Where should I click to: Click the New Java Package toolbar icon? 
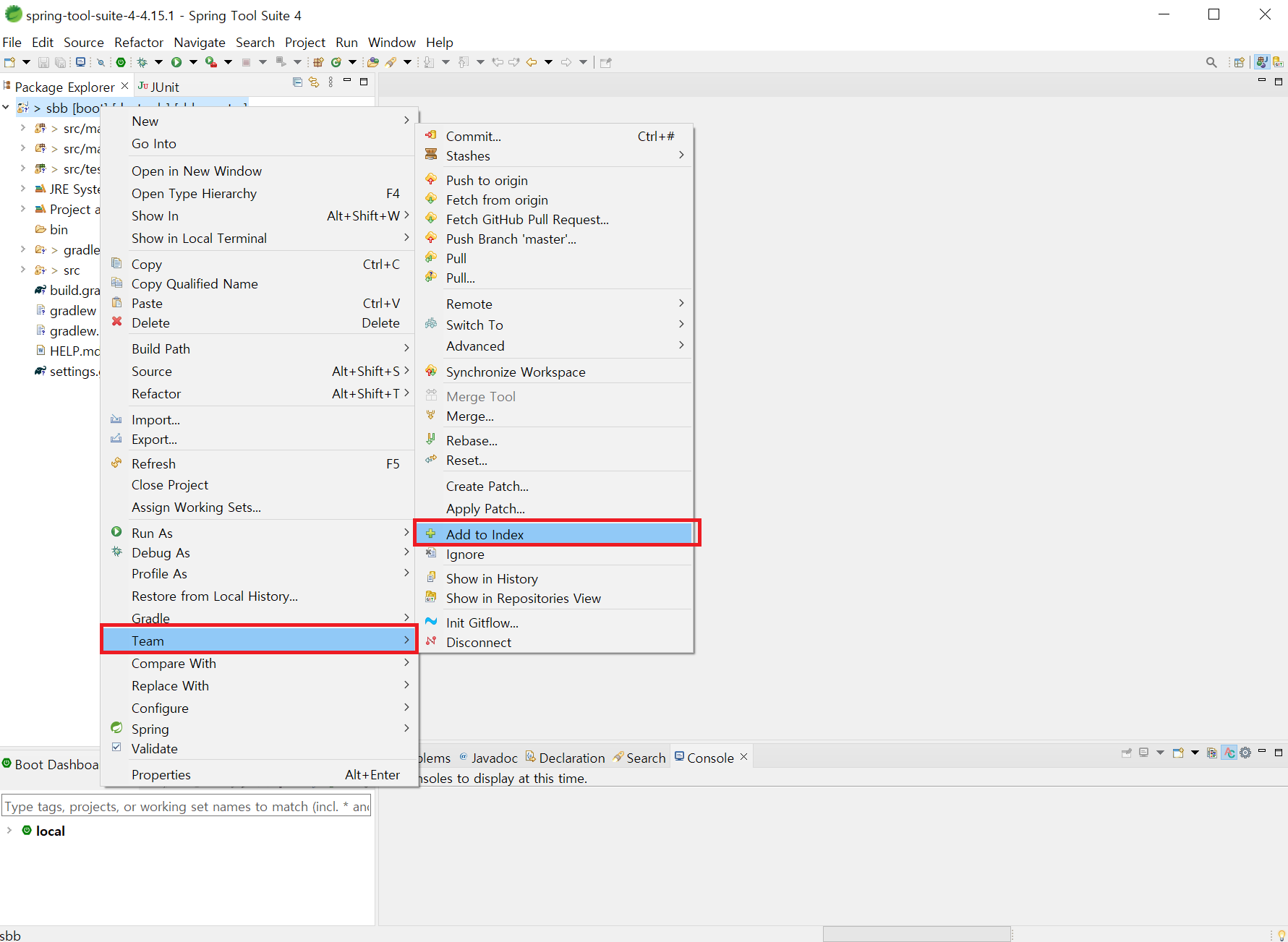(317, 62)
